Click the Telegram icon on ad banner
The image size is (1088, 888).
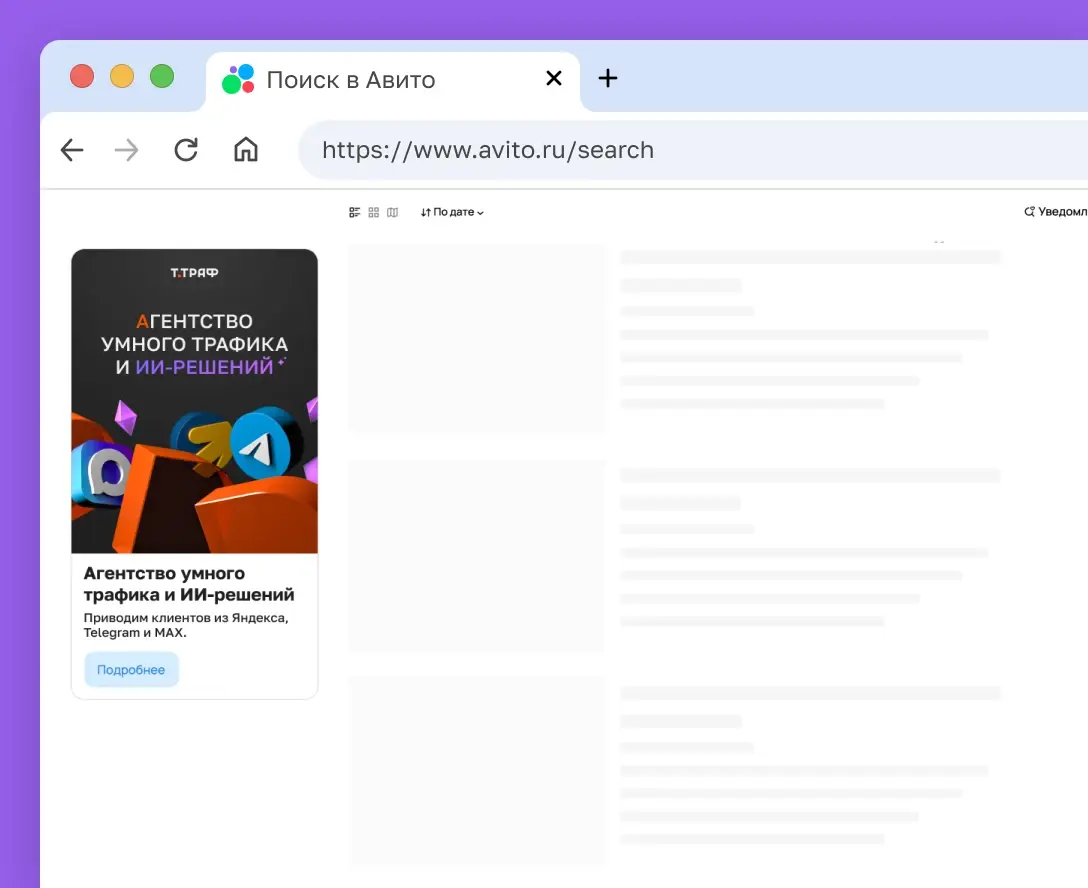pyautogui.click(x=260, y=445)
